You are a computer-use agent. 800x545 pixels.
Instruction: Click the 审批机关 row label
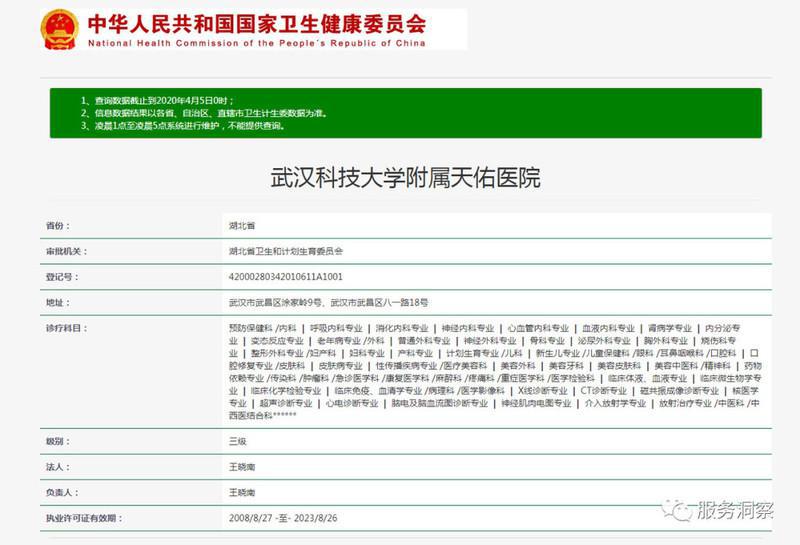[x=66, y=252]
